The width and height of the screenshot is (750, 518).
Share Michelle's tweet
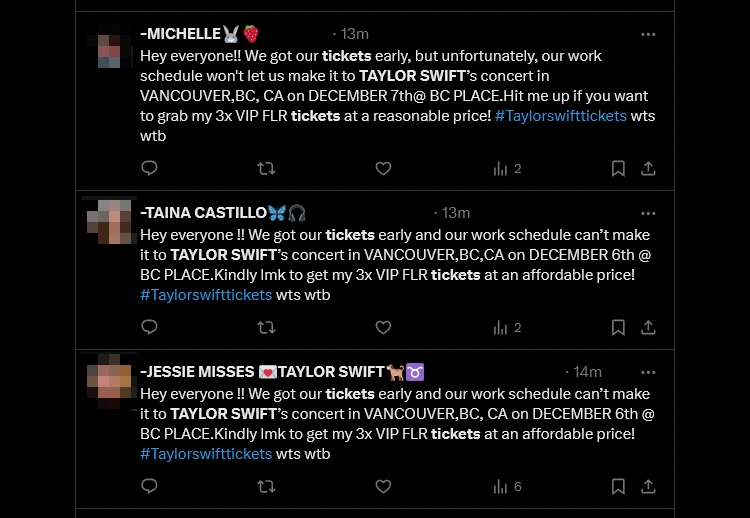click(648, 168)
